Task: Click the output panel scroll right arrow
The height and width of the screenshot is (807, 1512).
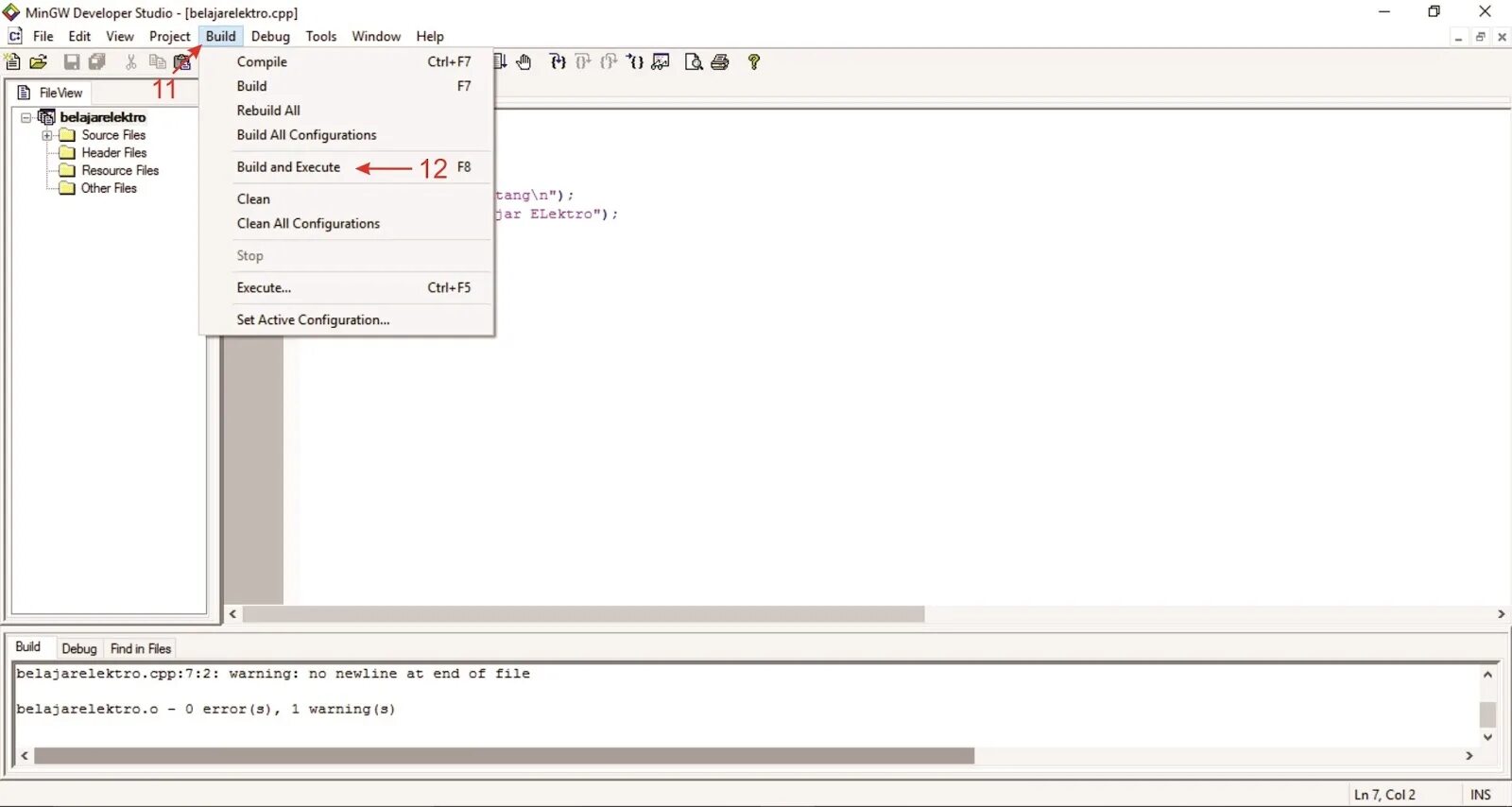Action: tap(1469, 756)
